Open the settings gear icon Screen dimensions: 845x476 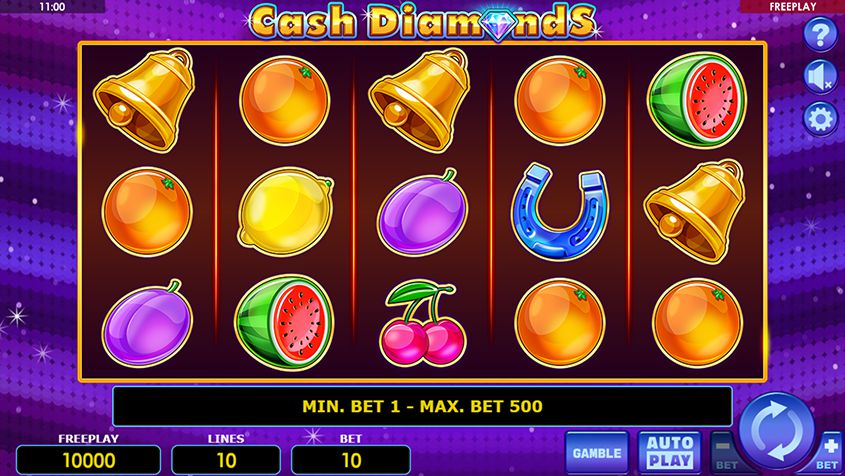pyautogui.click(x=820, y=119)
